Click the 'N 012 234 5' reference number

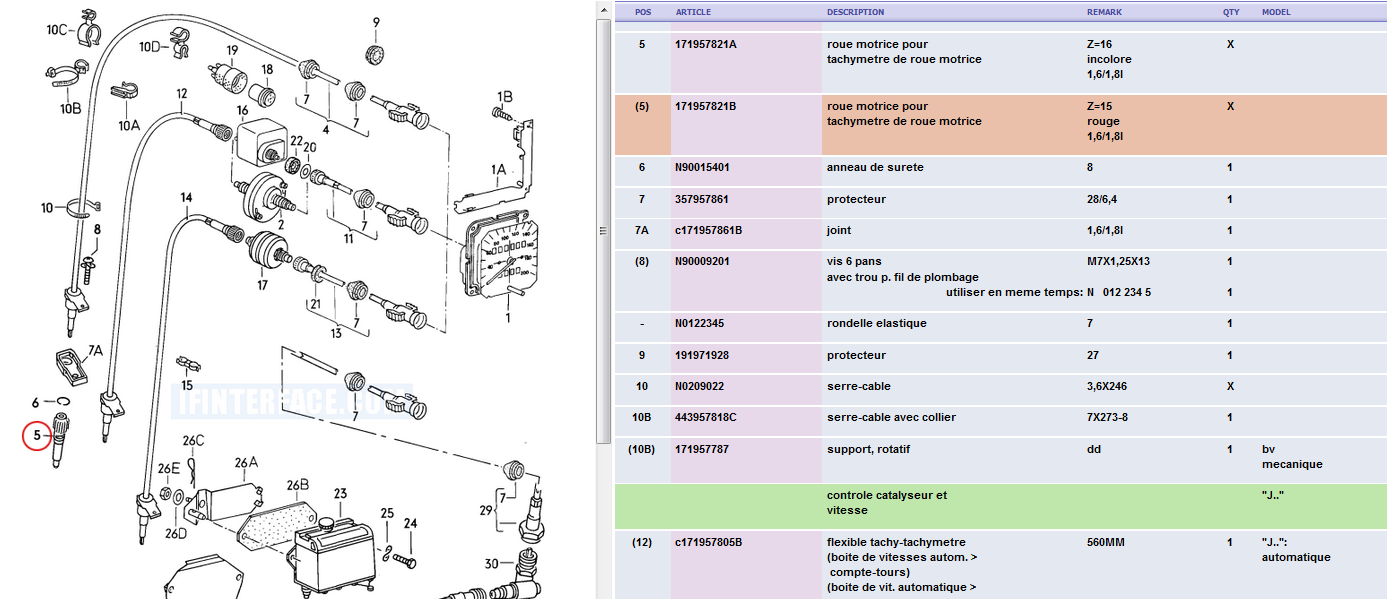pyautogui.click(x=1119, y=293)
